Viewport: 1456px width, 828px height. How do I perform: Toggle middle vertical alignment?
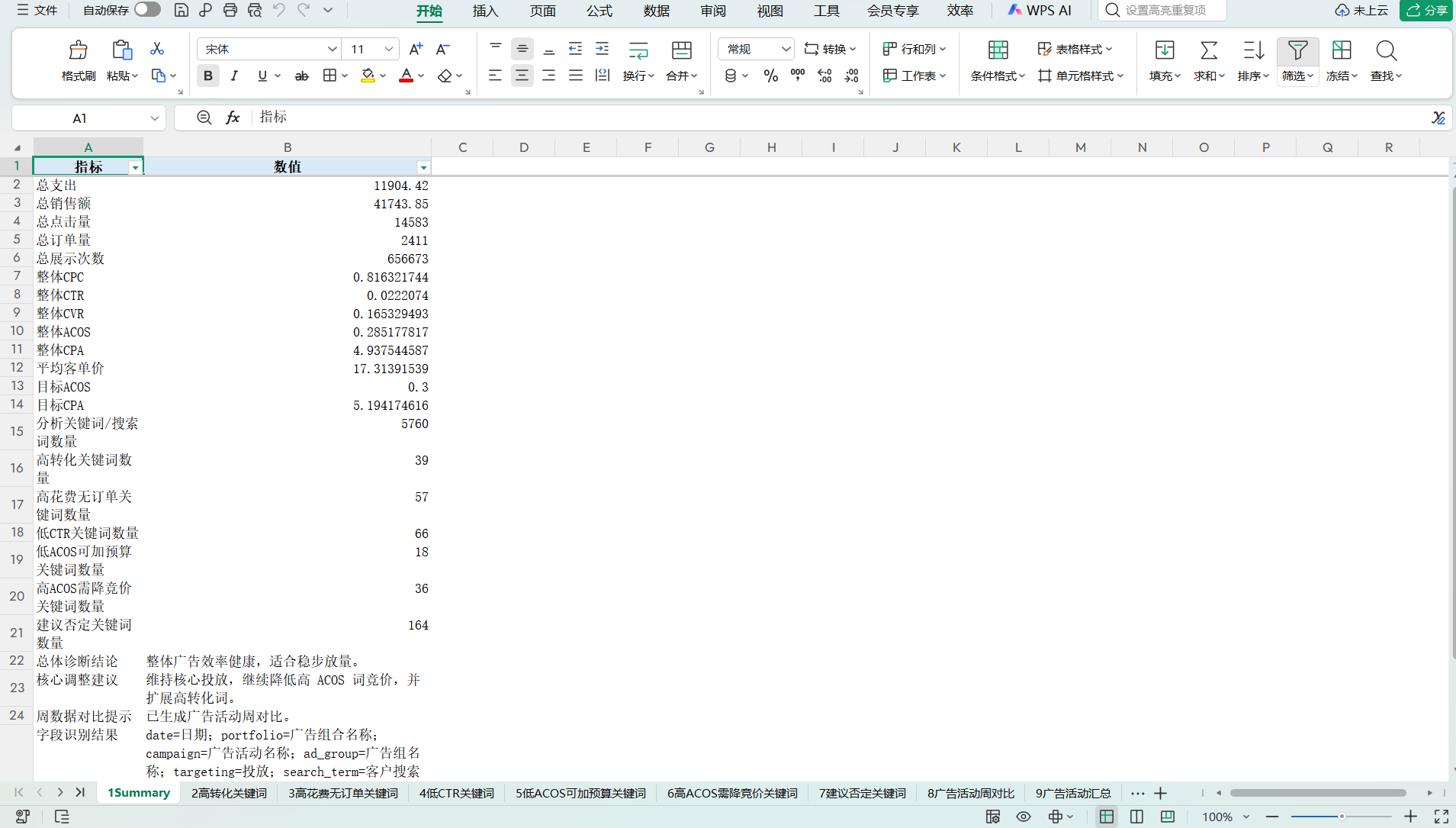[x=522, y=49]
